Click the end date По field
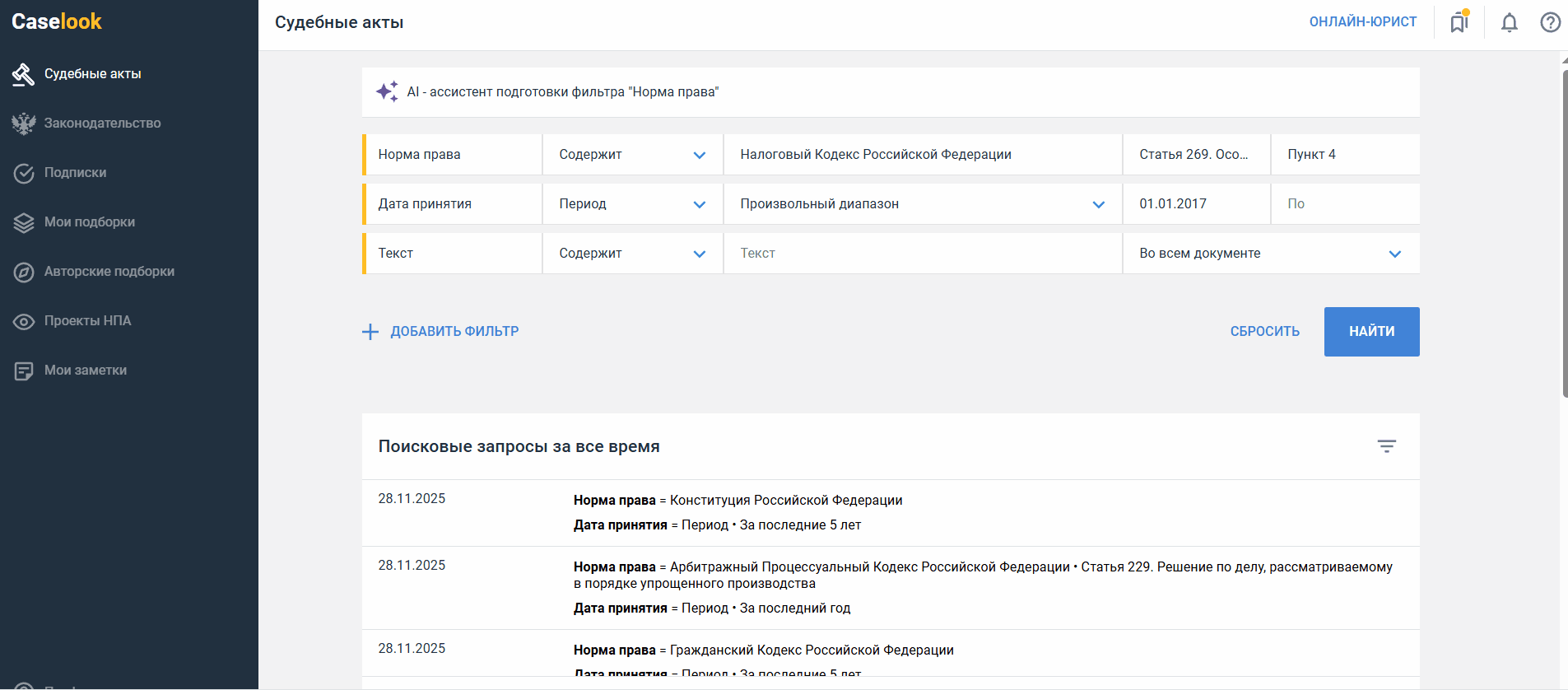 pyautogui.click(x=1344, y=204)
